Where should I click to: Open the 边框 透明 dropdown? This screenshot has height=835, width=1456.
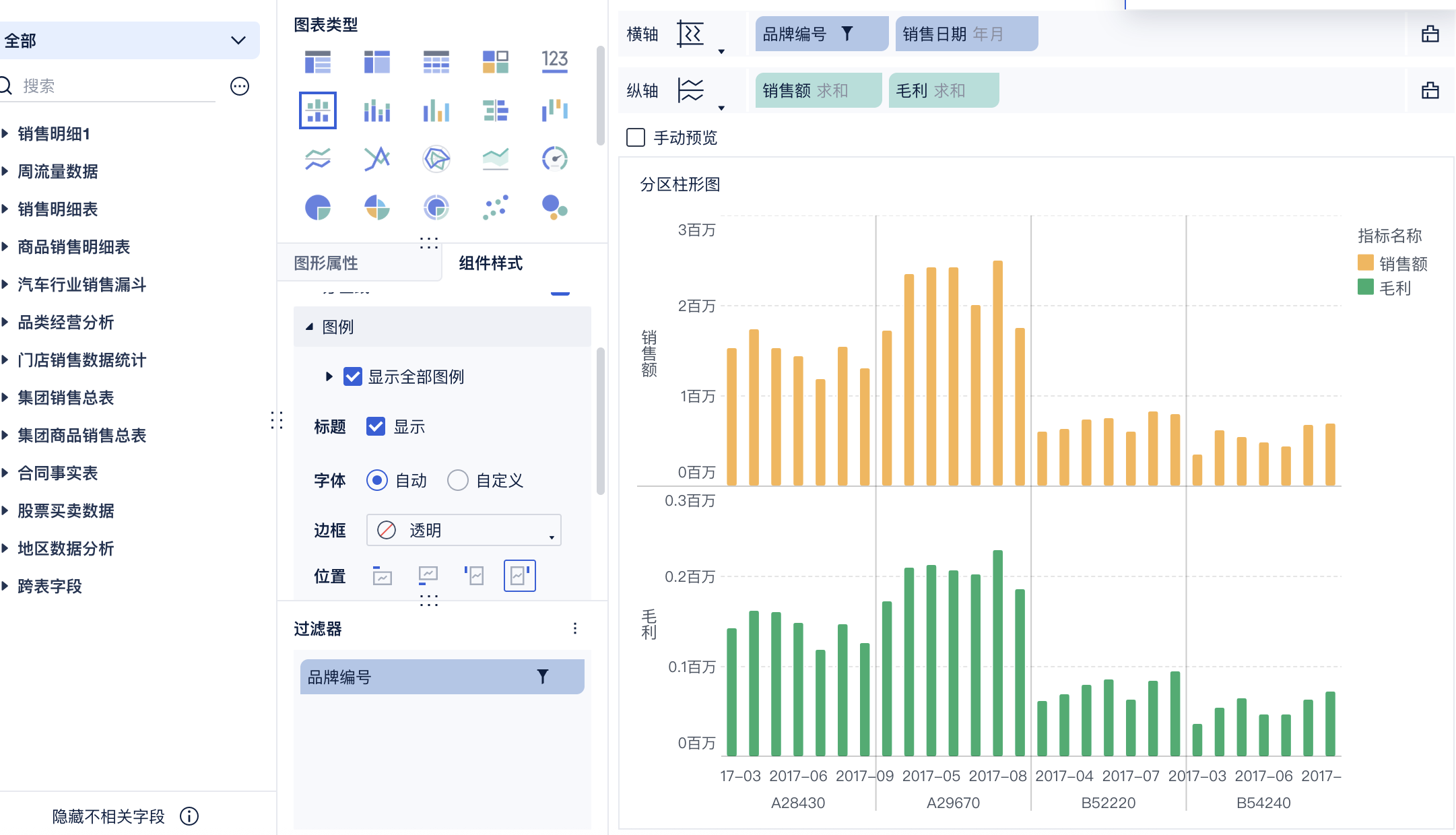pyautogui.click(x=463, y=531)
